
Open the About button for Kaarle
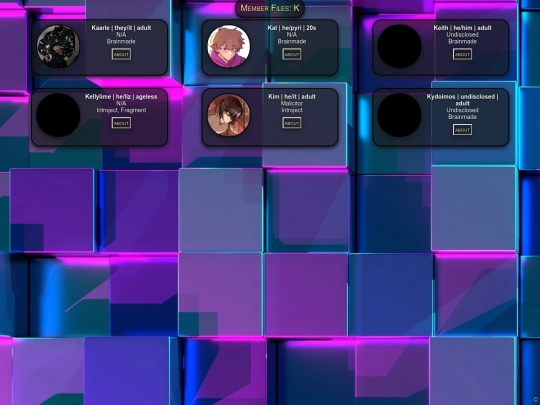click(121, 54)
